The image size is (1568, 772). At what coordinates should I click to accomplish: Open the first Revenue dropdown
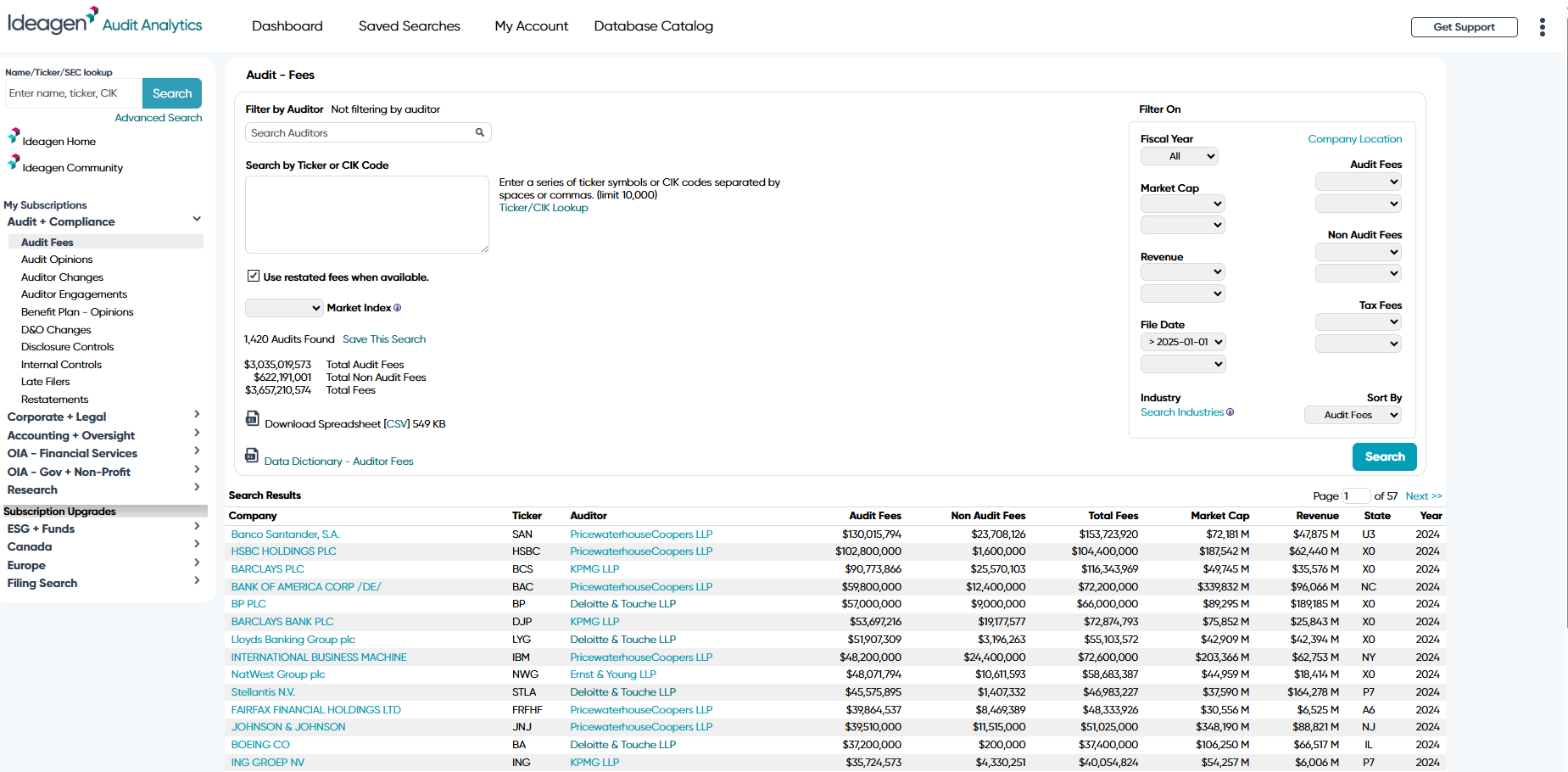click(x=1183, y=272)
